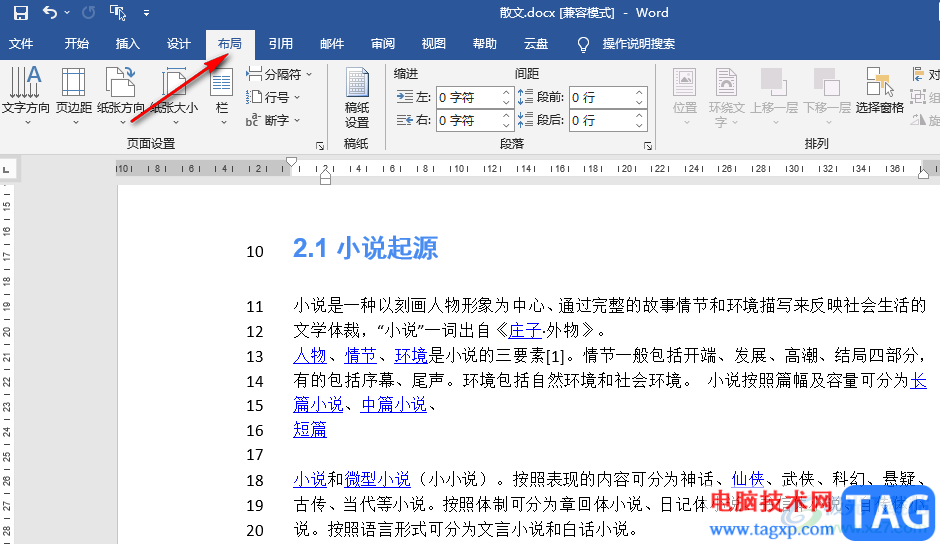Image resolution: width=940 pixels, height=544 pixels.
Task: Open the 文件 tab
Action: (x=21, y=44)
